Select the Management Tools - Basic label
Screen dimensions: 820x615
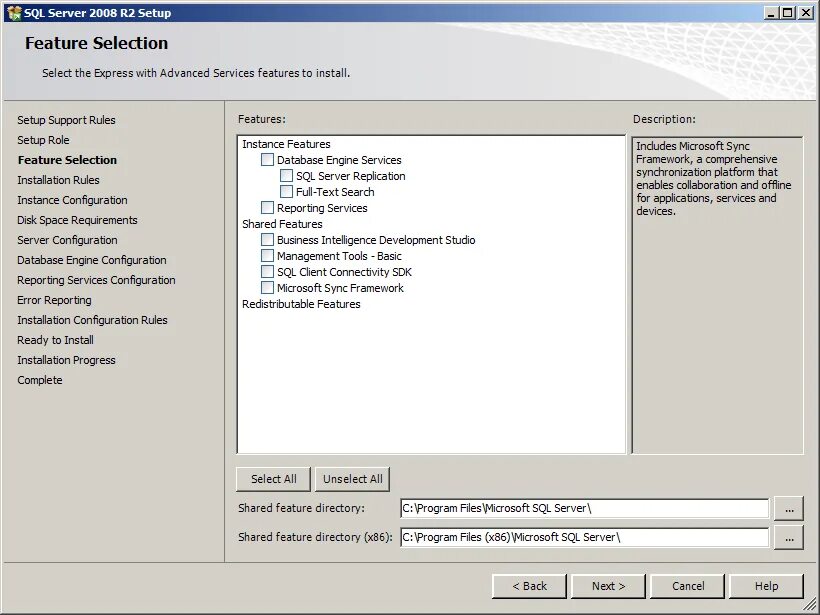pyautogui.click(x=339, y=256)
